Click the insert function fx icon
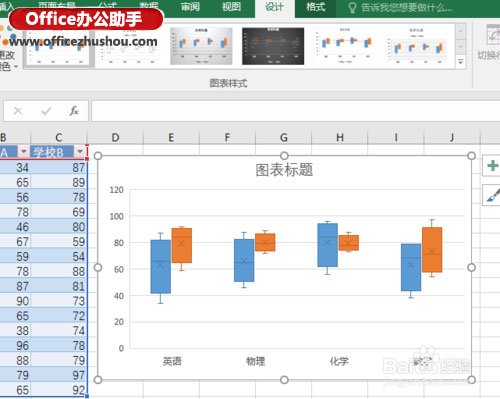Screen dimensions: 500x399 tap(74, 111)
